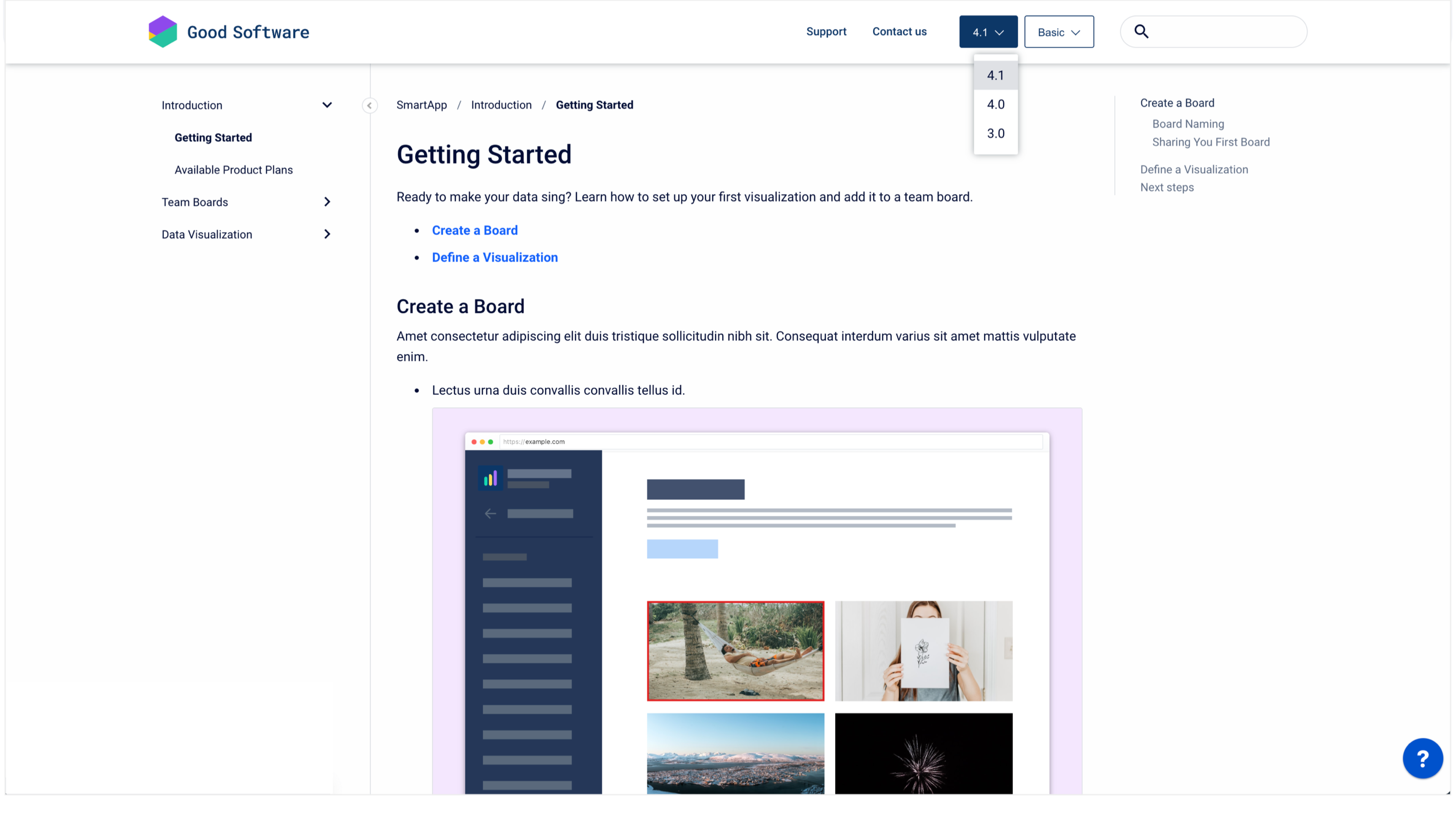Image resolution: width=1456 pixels, height=828 pixels.
Task: Close the 4.1 version dropdown button
Action: [988, 32]
